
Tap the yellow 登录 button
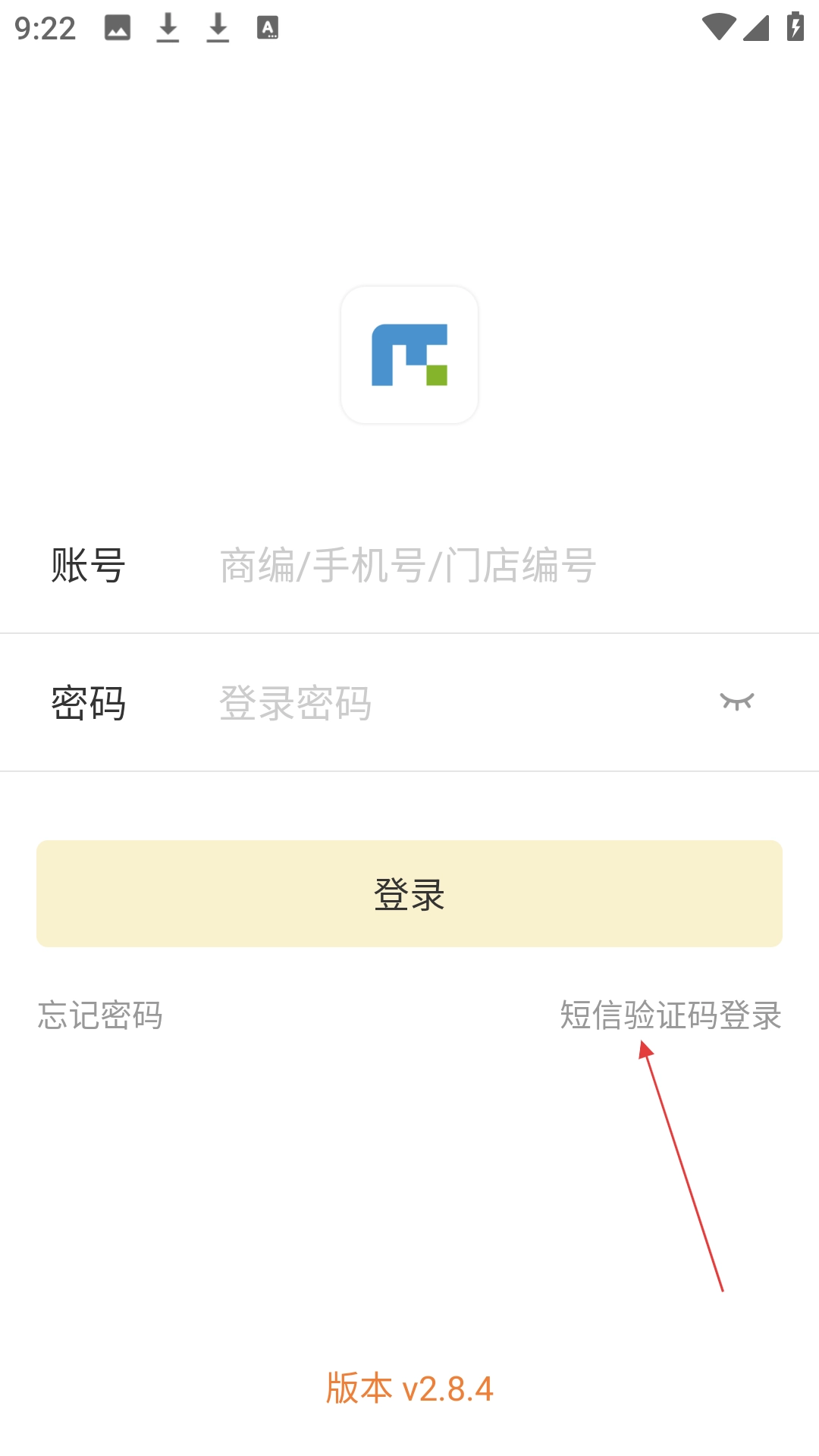coord(409,893)
